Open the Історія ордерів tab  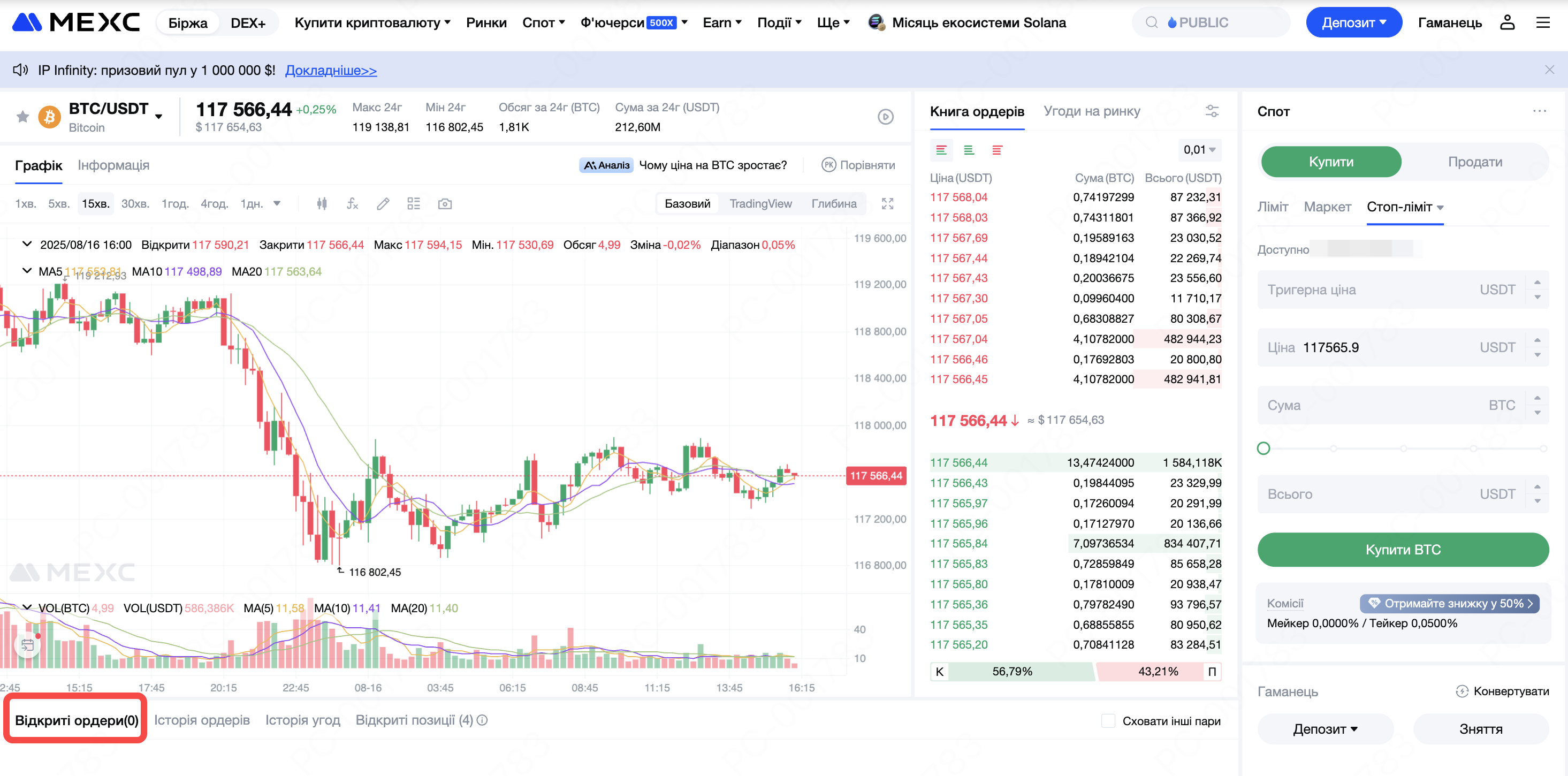(201, 720)
